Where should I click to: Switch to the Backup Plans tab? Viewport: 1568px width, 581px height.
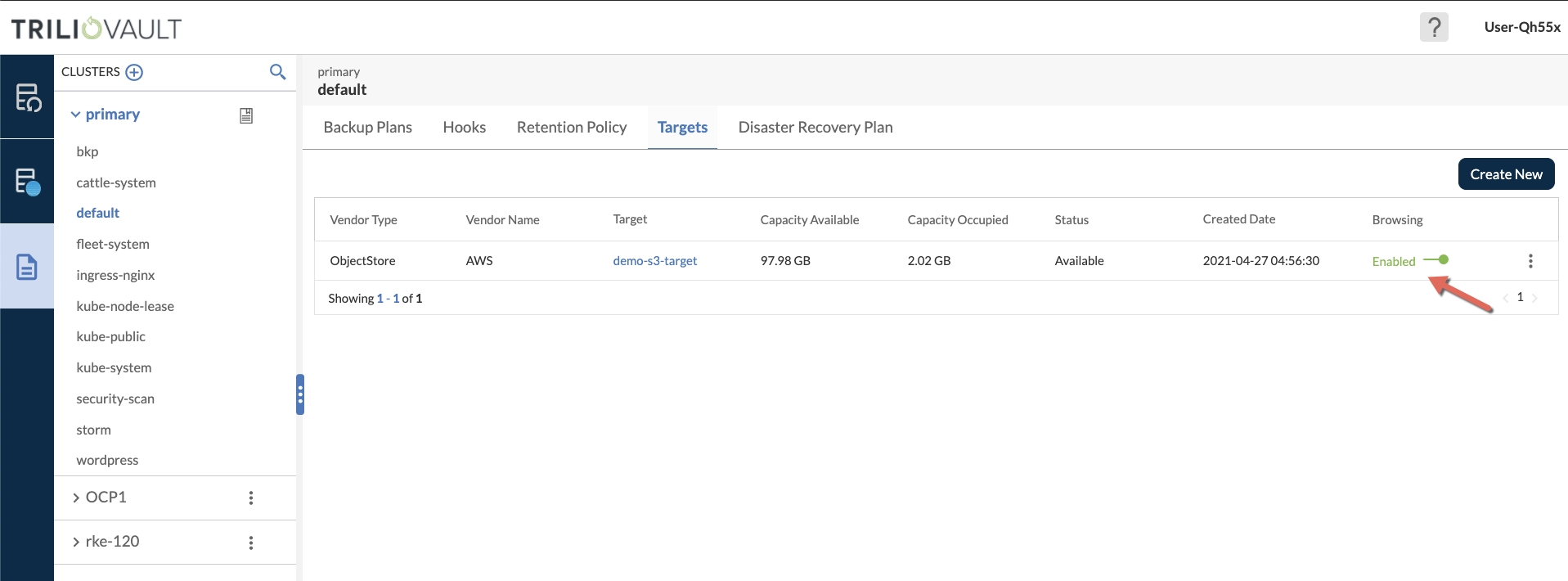point(367,128)
